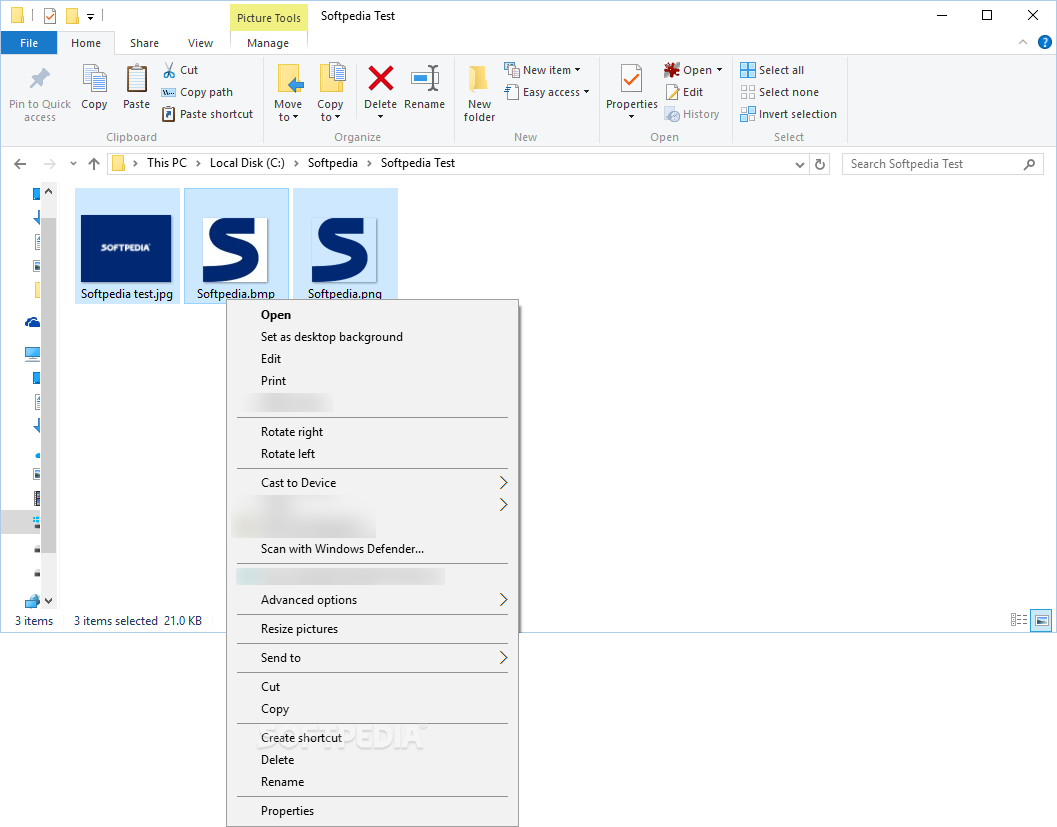Expand the address bar history dropdown
The image size is (1057, 827).
(x=799, y=164)
